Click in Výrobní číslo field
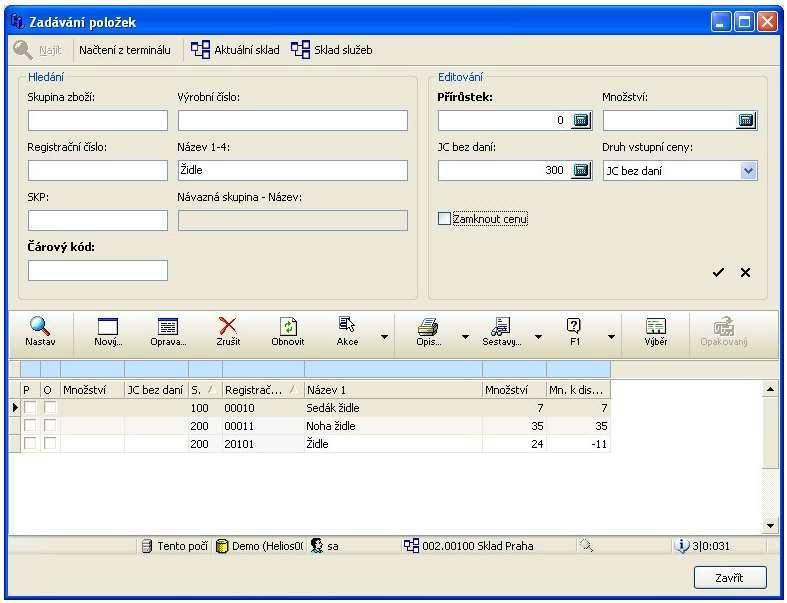The height and width of the screenshot is (603, 787). coord(293,120)
